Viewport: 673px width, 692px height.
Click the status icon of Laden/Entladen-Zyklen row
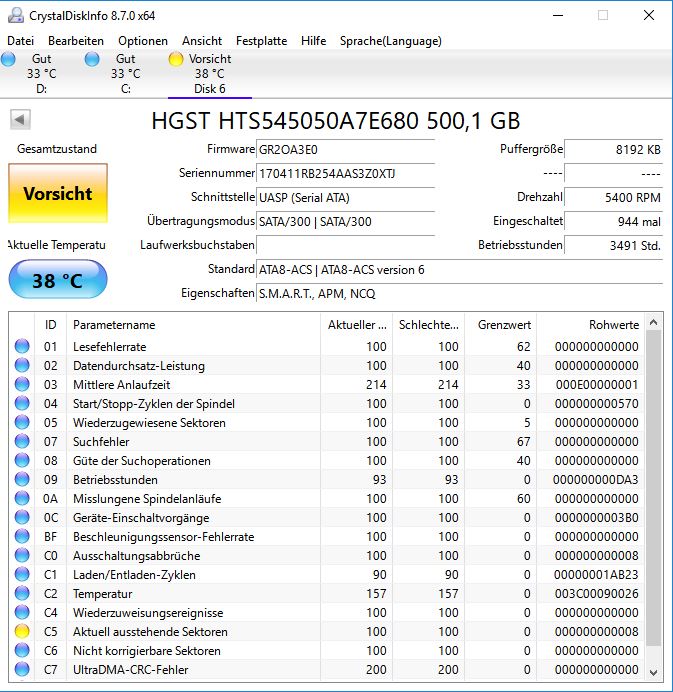22,574
